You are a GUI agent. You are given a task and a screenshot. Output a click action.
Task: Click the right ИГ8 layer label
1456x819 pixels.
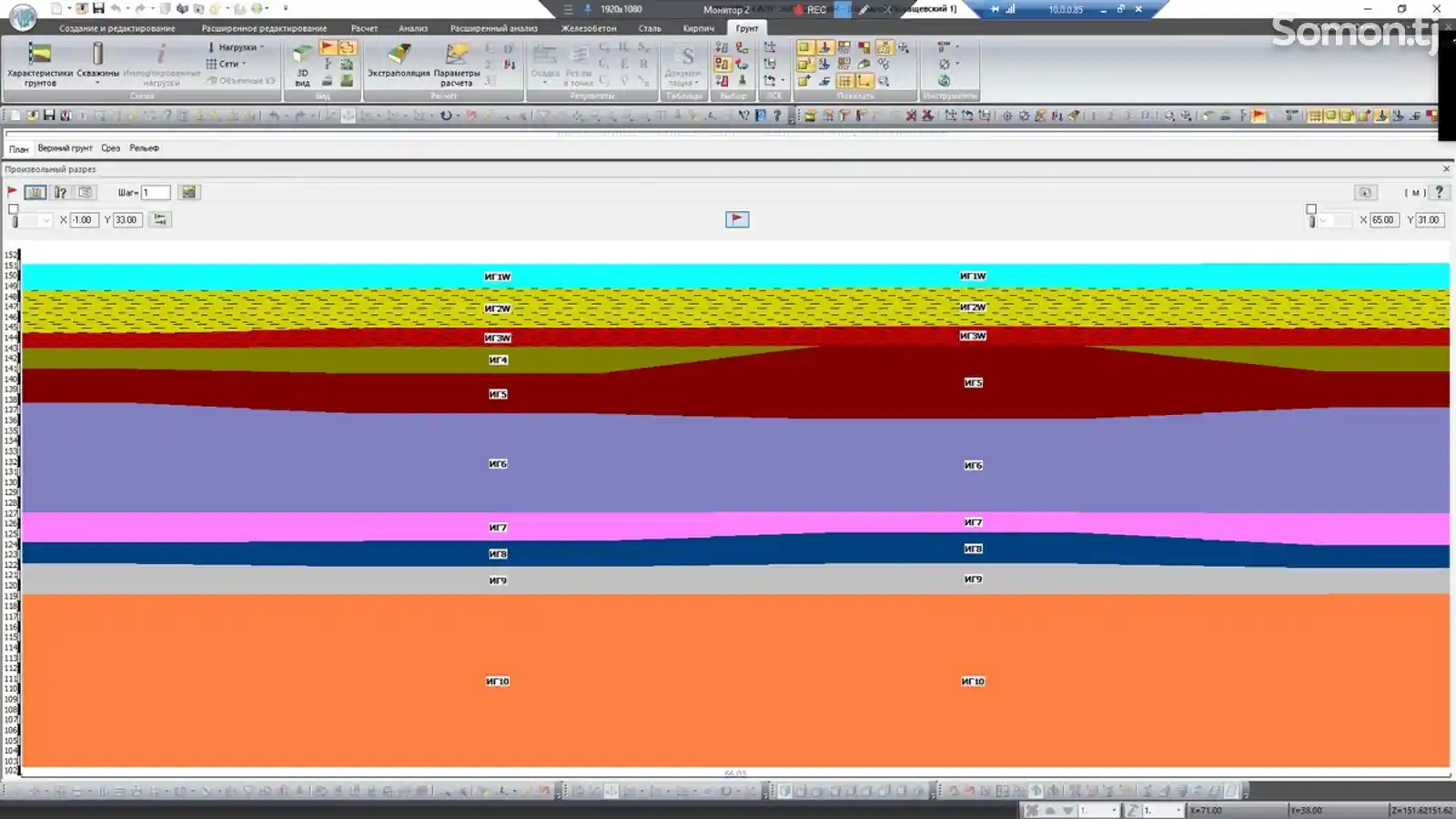(x=973, y=549)
